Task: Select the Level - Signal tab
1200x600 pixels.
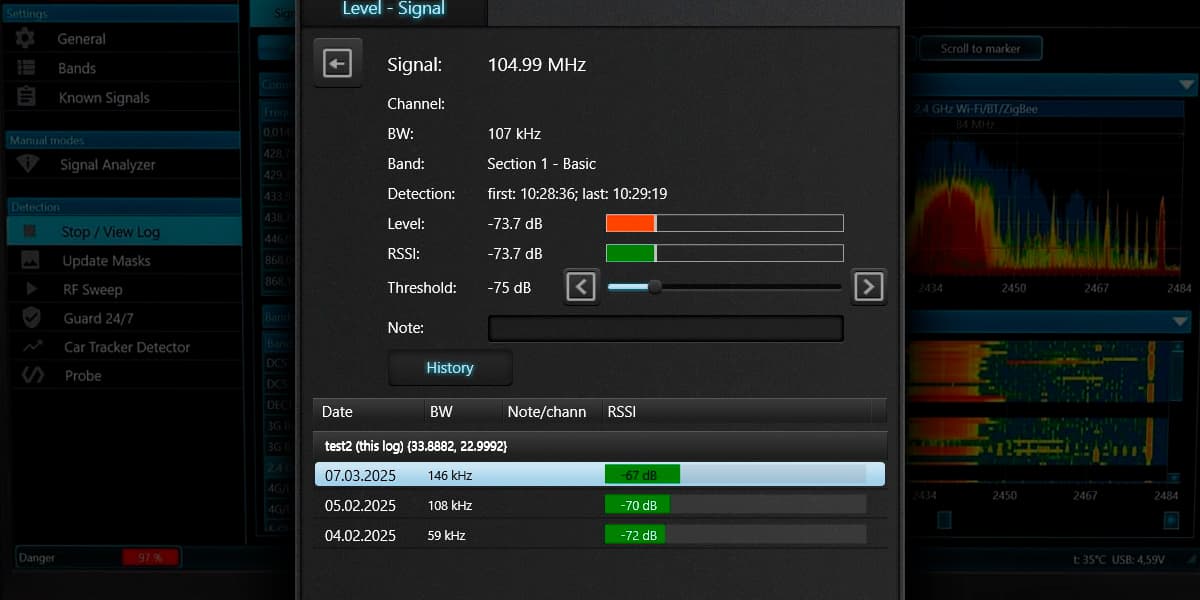Action: [394, 10]
